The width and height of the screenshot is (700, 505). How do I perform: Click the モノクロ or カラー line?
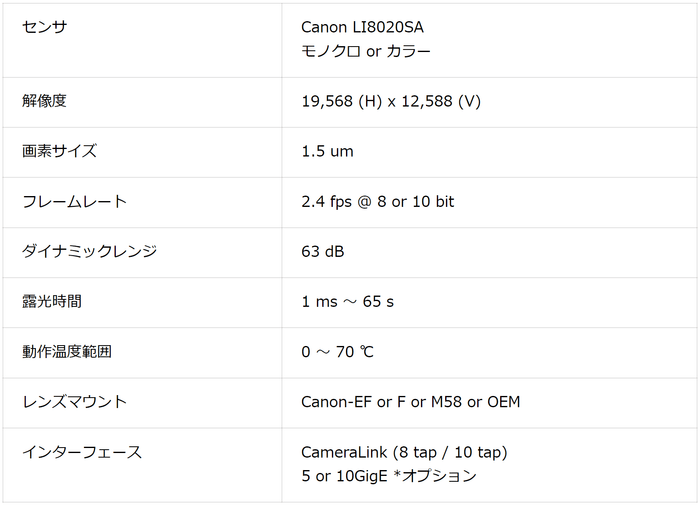tap(366, 51)
